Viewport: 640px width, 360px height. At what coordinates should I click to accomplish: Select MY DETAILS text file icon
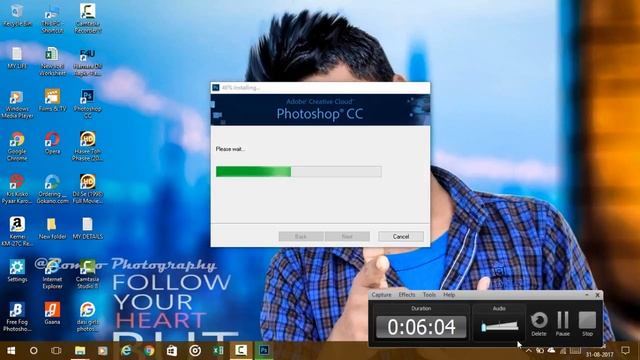pyautogui.click(x=88, y=228)
